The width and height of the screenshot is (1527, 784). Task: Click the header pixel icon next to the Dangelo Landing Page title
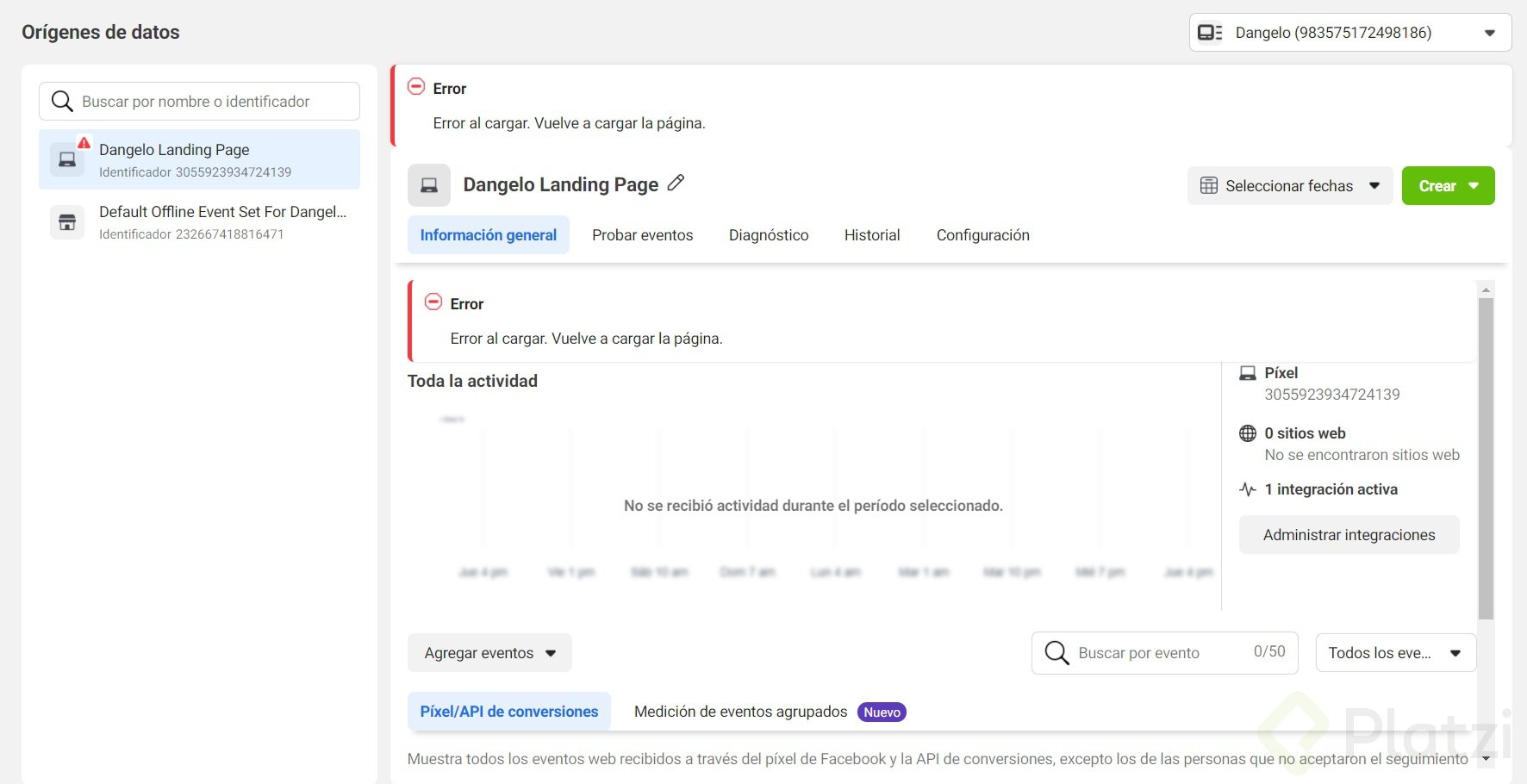(x=429, y=185)
